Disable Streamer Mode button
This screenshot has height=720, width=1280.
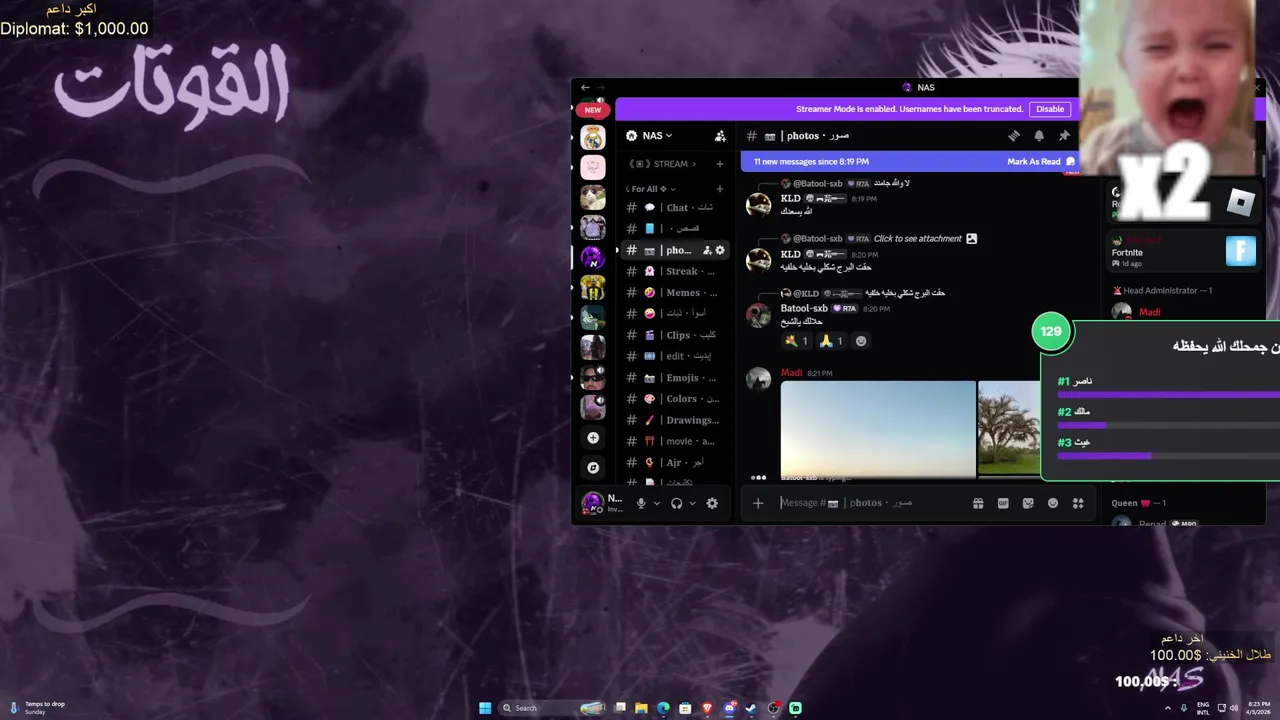click(1050, 109)
